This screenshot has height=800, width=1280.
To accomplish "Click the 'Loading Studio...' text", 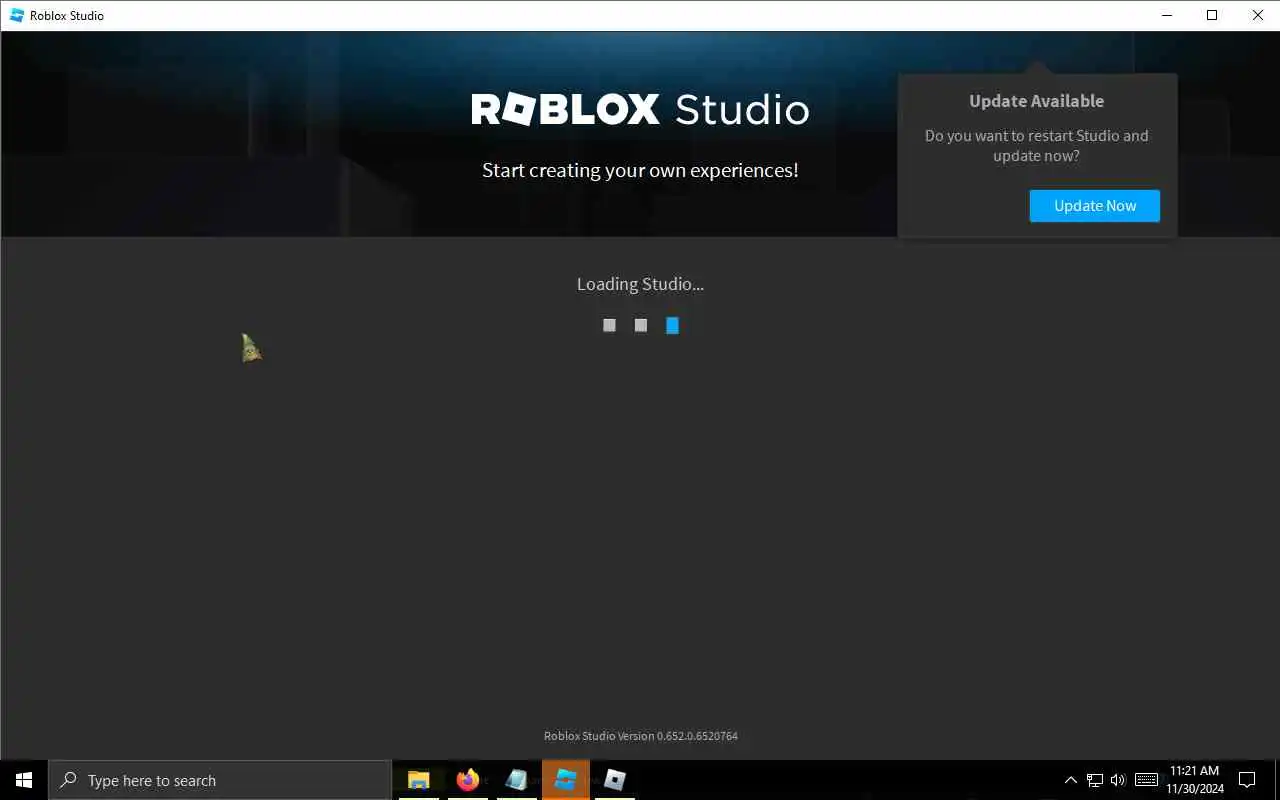I will (x=640, y=284).
